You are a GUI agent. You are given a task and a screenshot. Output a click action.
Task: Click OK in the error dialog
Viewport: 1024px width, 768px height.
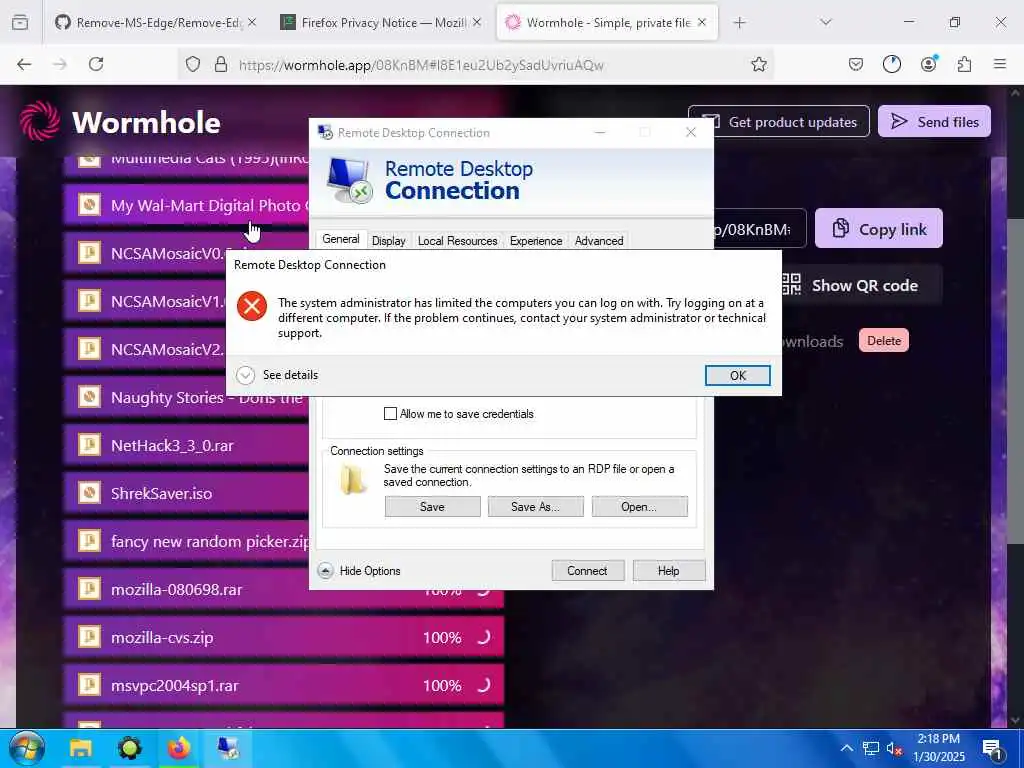[x=737, y=376]
